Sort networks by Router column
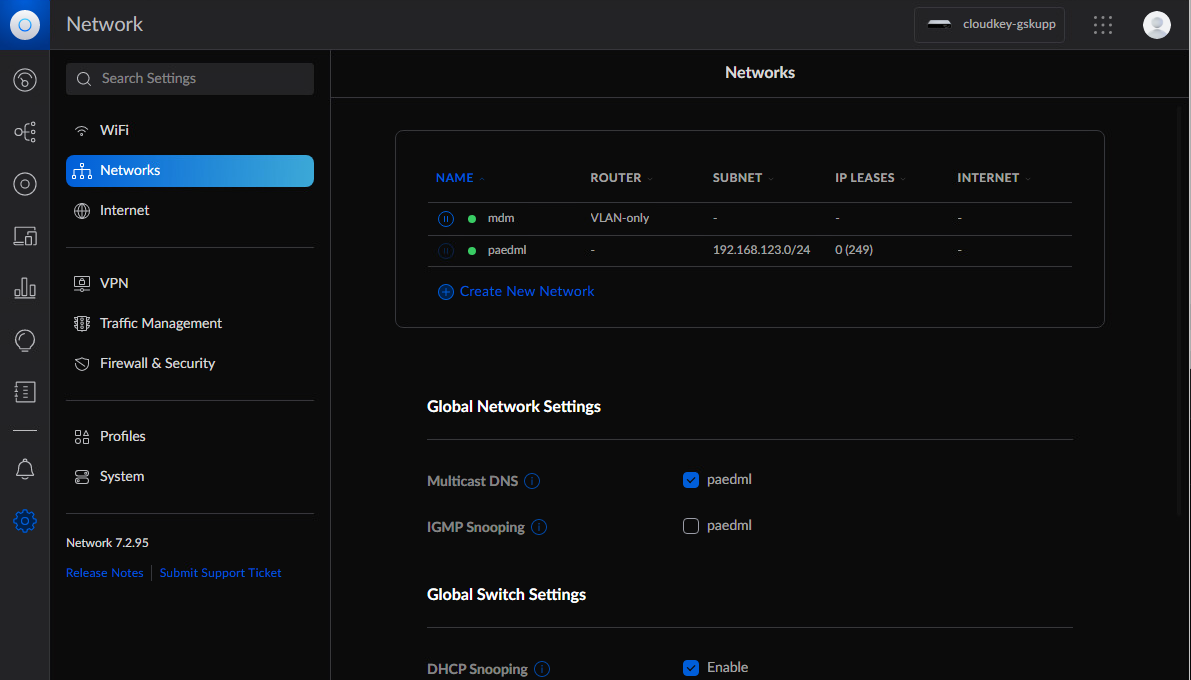The width and height of the screenshot is (1191, 680). [x=621, y=178]
